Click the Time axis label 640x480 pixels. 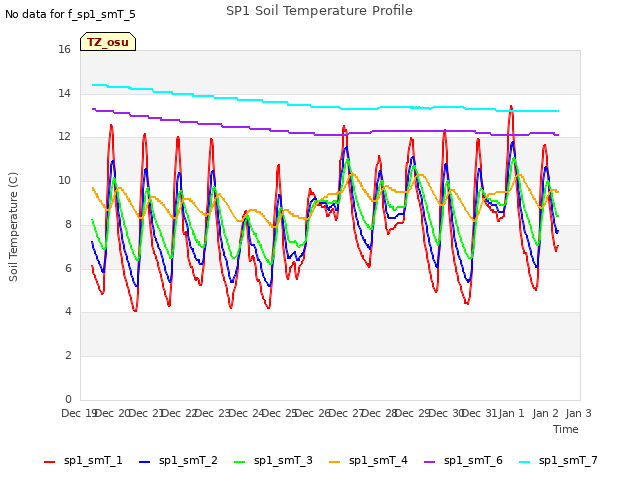pos(566,429)
